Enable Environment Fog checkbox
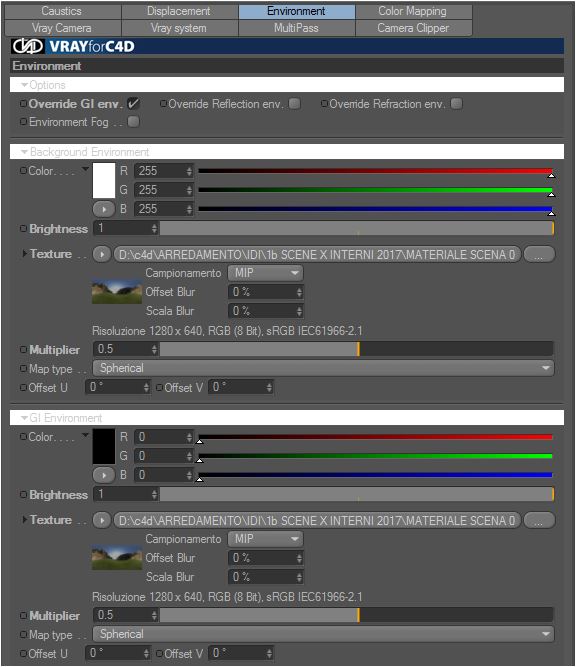 point(134,122)
